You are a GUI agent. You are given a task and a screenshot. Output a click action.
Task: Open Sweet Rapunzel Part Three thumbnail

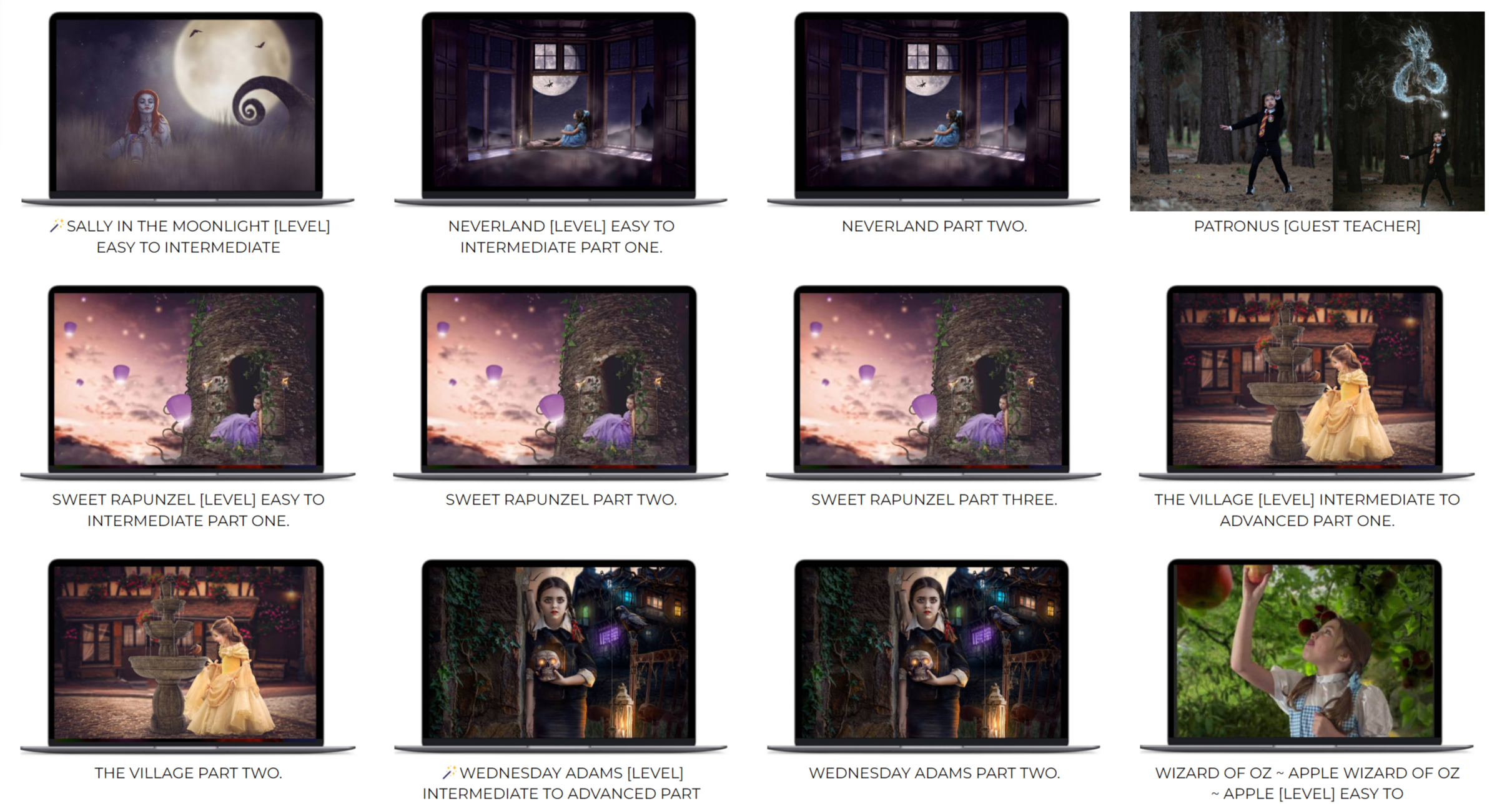click(x=932, y=379)
